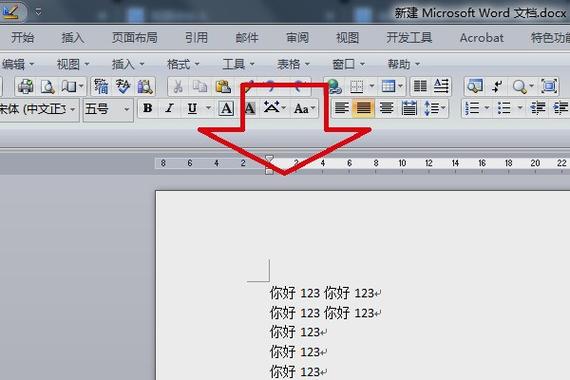570x380 pixels.
Task: Click the Paste clipboard icon
Action: [x=223, y=86]
